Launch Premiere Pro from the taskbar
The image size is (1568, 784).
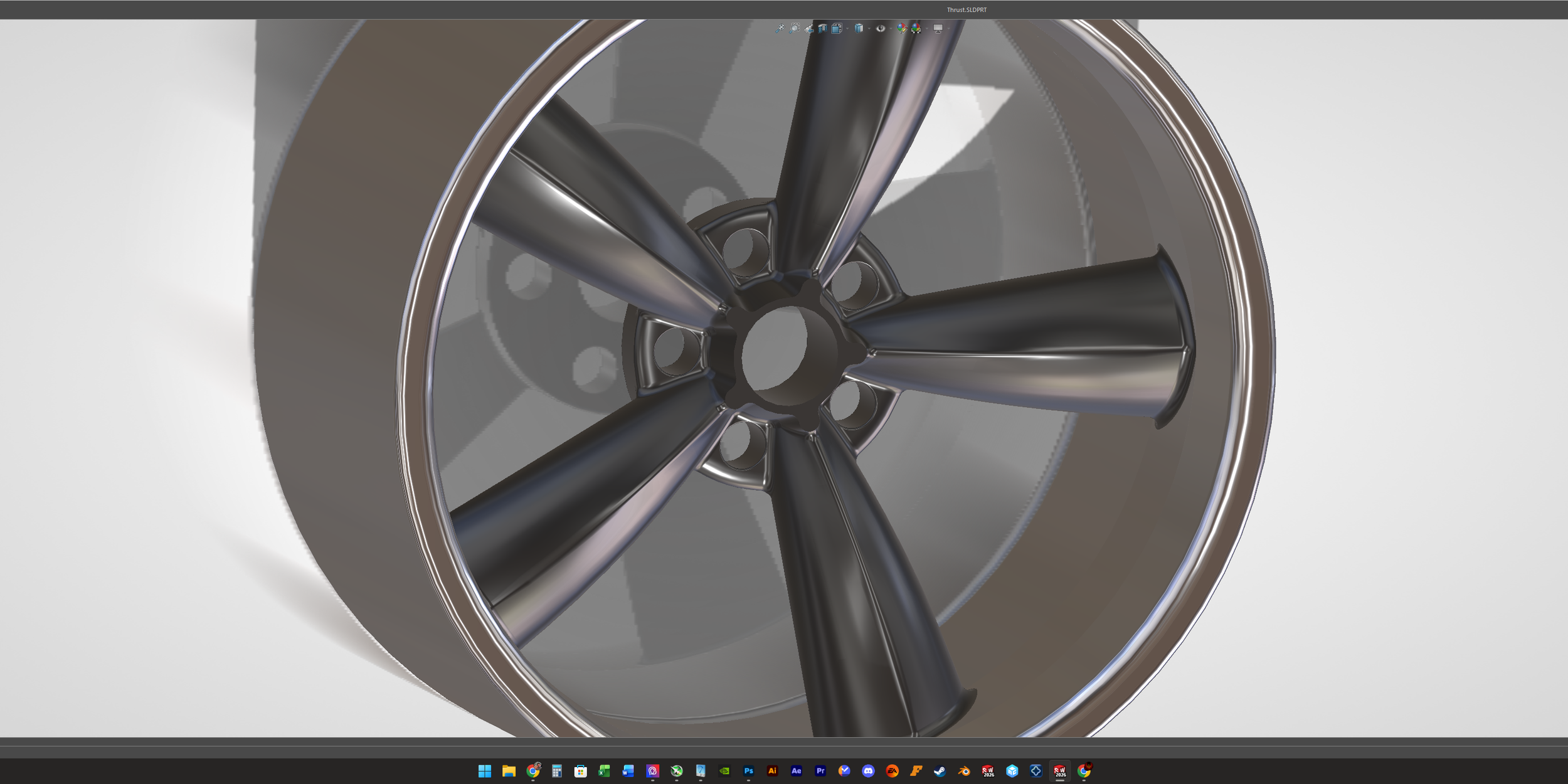820,771
